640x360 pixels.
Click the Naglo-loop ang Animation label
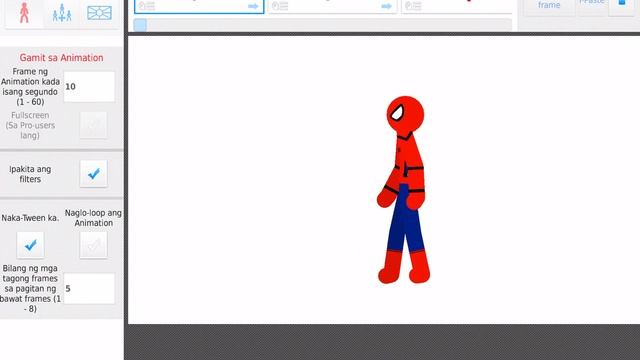click(93, 218)
